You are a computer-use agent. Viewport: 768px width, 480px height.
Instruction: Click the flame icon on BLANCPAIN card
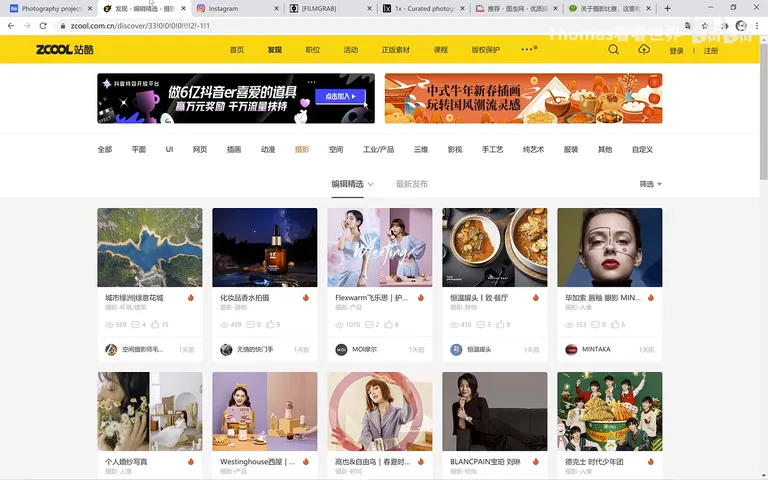[x=535, y=461]
